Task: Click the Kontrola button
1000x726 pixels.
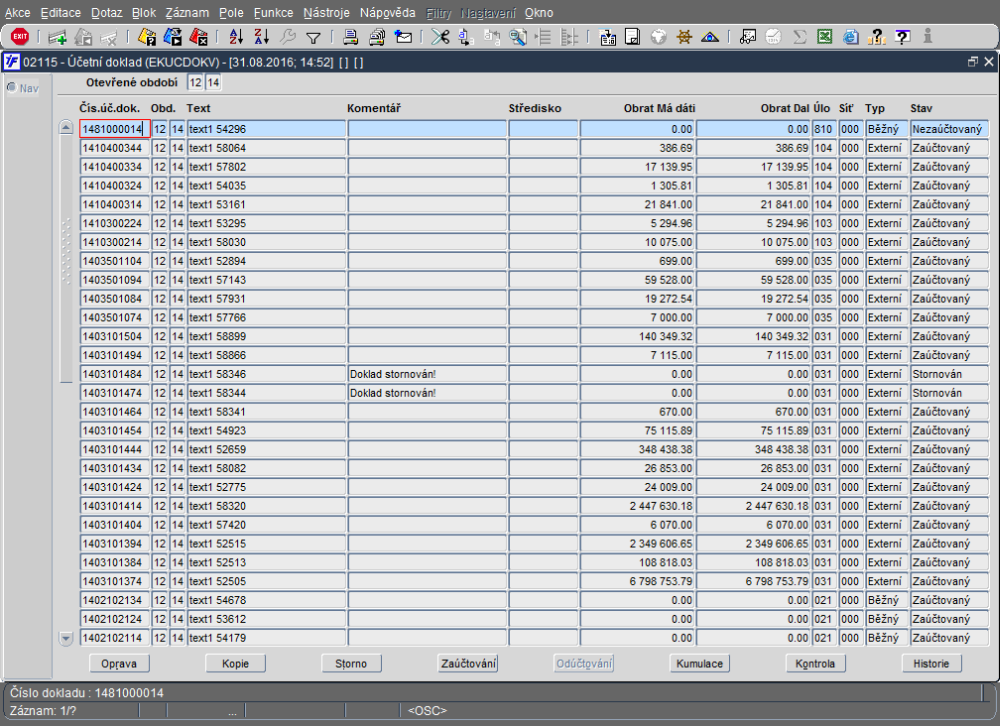Action: (816, 663)
